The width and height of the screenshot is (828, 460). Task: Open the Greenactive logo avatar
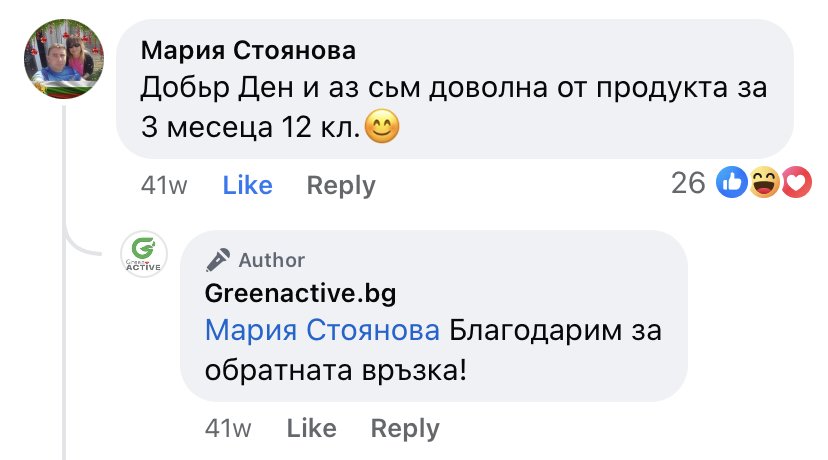(144, 254)
